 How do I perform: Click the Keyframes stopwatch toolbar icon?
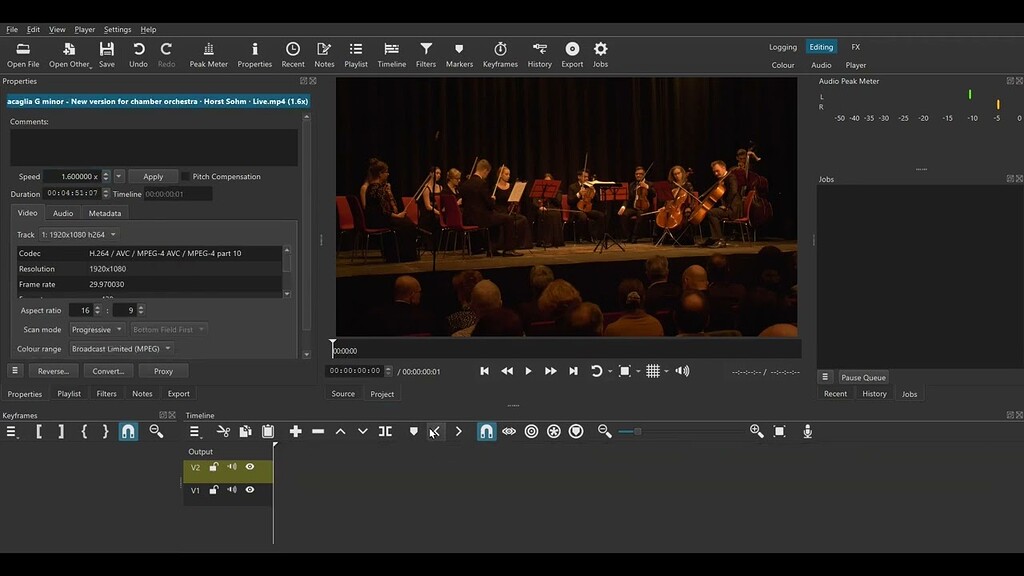(x=500, y=54)
